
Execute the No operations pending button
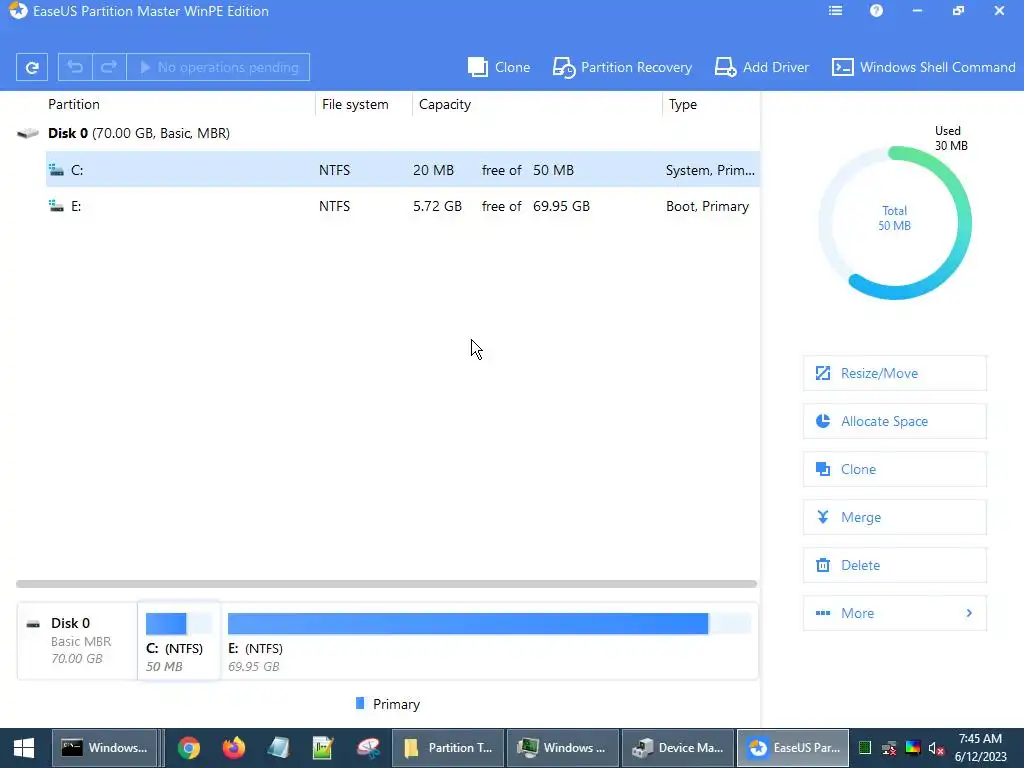pyautogui.click(x=218, y=67)
